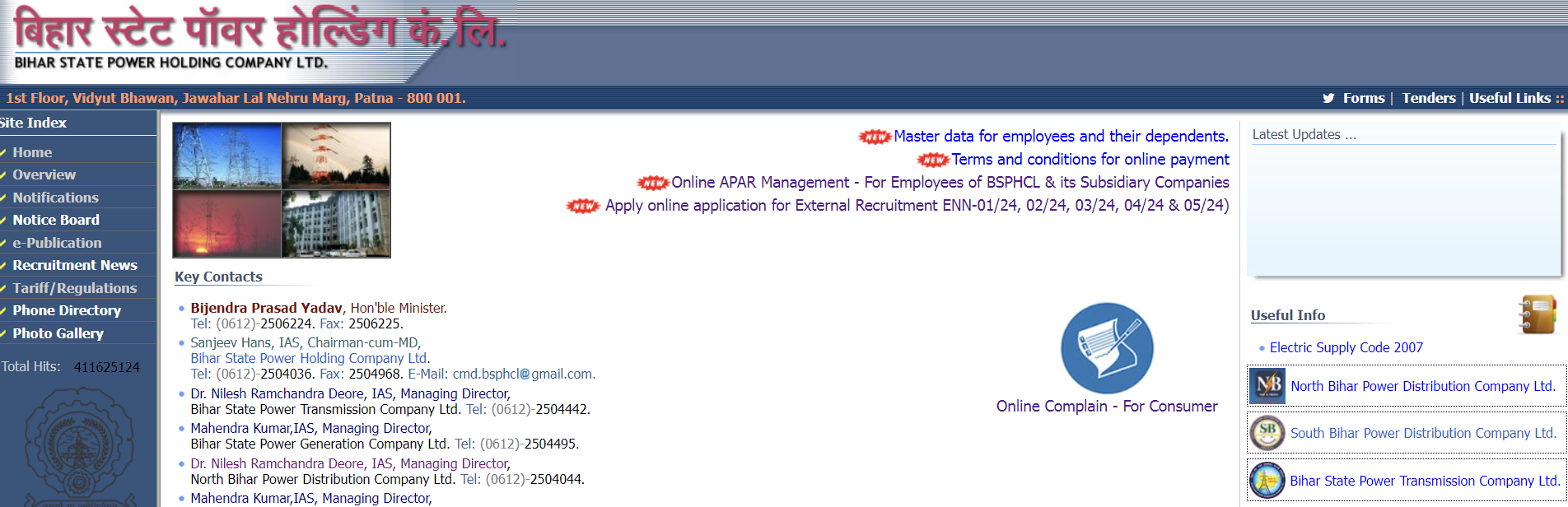The width and height of the screenshot is (1568, 507).
Task: Click Sanjeev Hans, IAS, Chairman-cum-MD text
Action: pos(306,342)
